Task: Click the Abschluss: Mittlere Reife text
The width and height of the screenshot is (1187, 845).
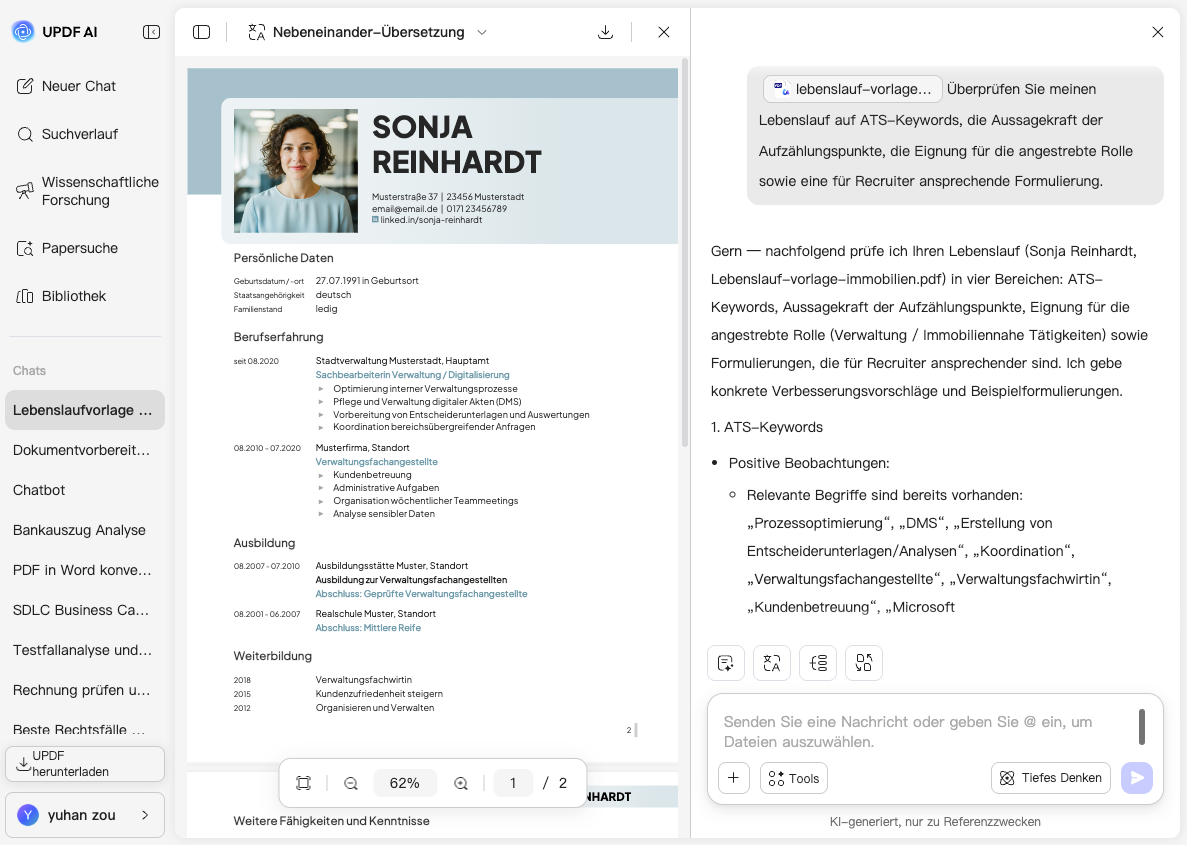Action: tap(368, 628)
